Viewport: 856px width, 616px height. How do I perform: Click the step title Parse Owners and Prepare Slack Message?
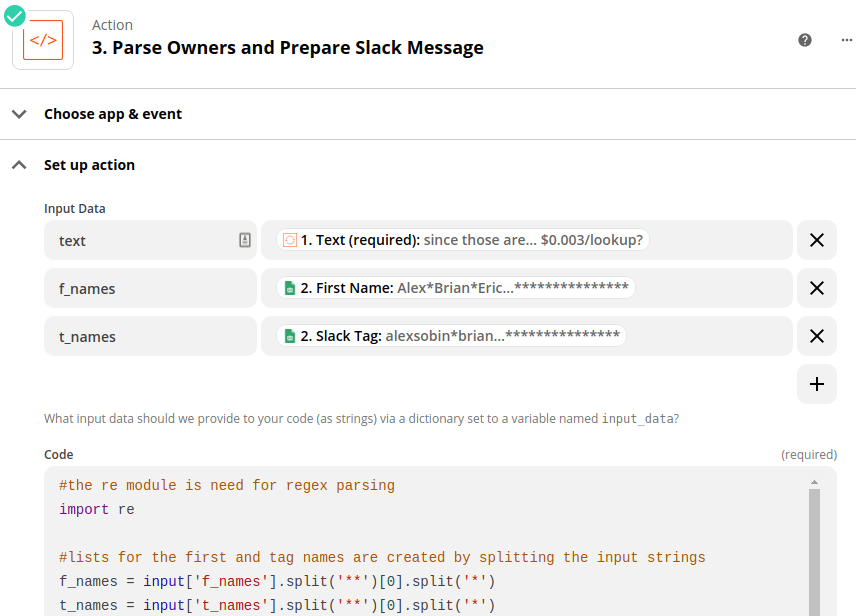point(288,47)
